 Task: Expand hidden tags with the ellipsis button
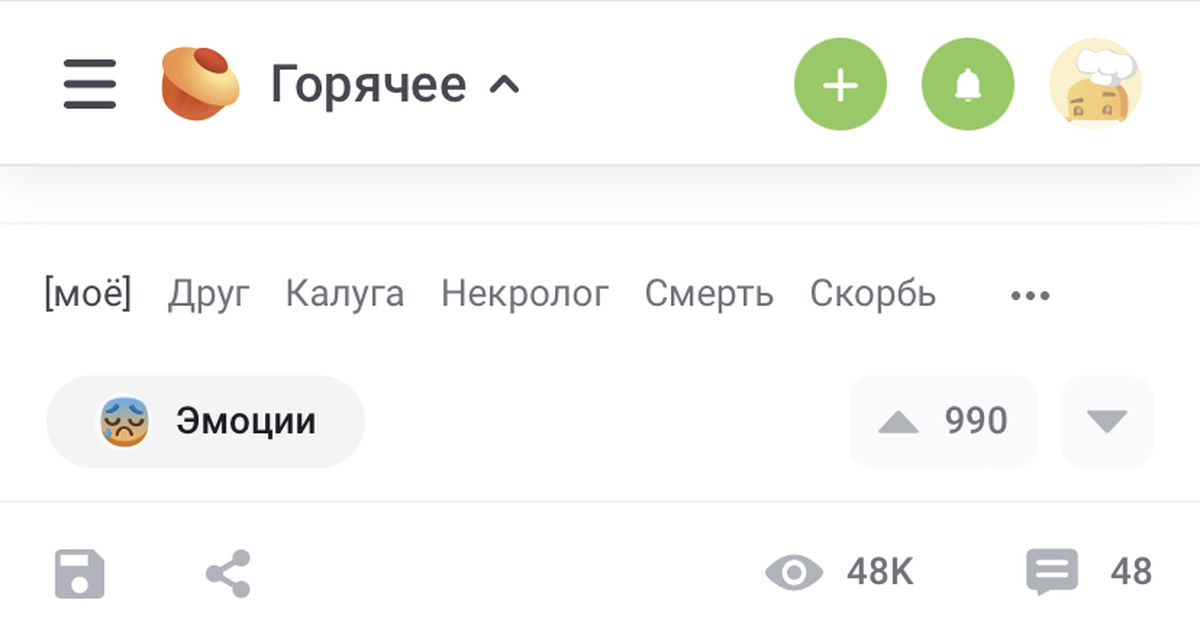pos(1030,294)
